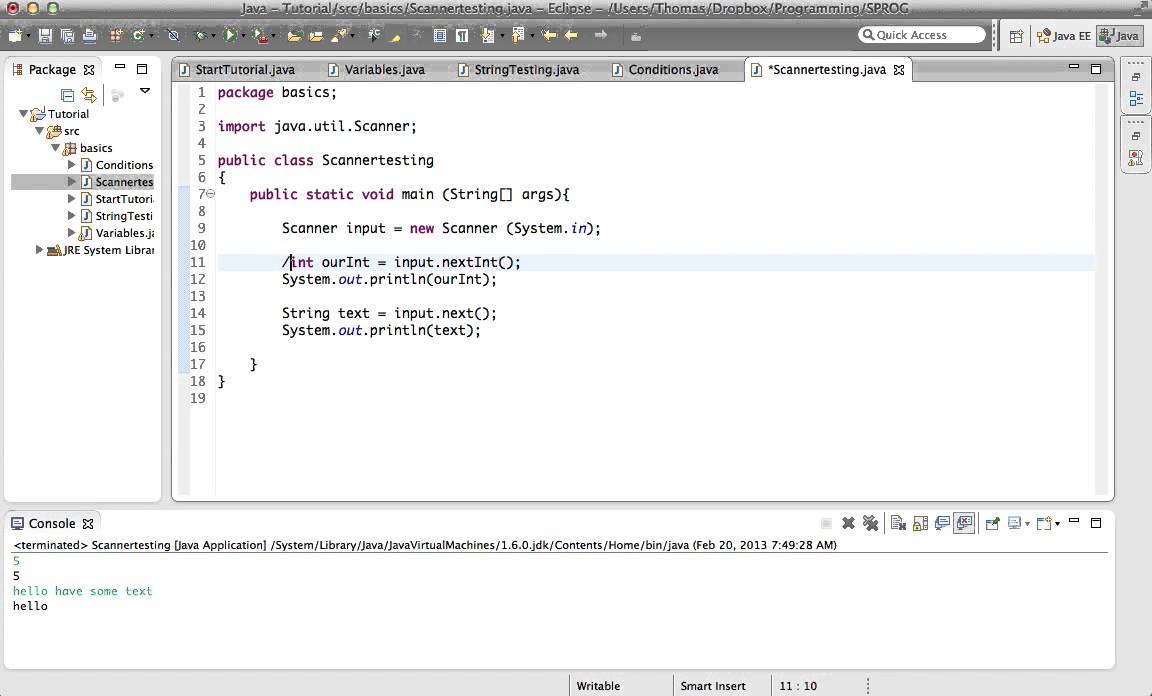The height and width of the screenshot is (696, 1152).
Task: Open the Variables.java tab
Action: coord(376,70)
